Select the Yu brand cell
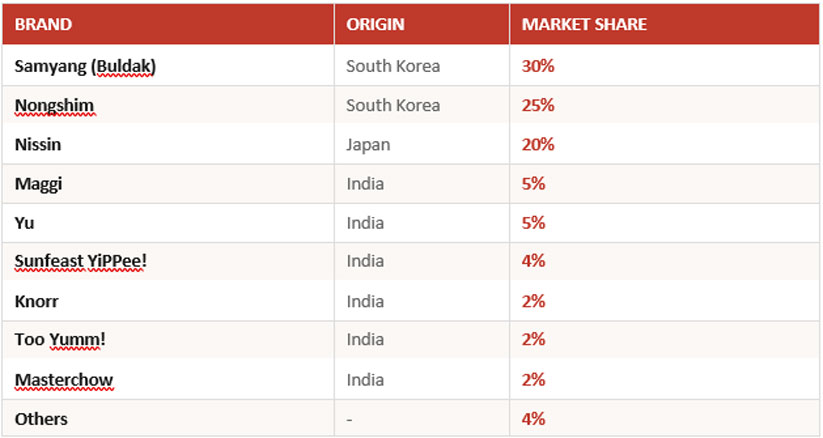The width and height of the screenshot is (823, 438). click(25, 222)
